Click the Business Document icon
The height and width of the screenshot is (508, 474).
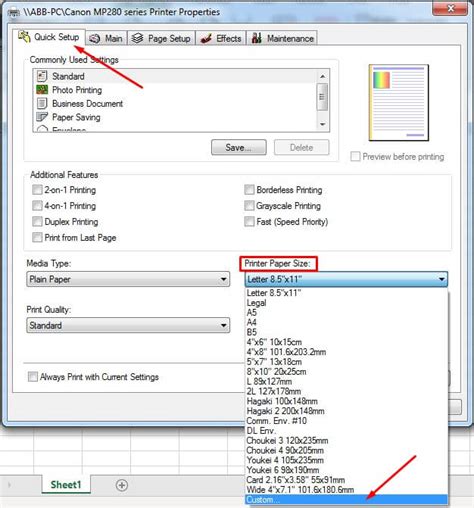coord(42,103)
